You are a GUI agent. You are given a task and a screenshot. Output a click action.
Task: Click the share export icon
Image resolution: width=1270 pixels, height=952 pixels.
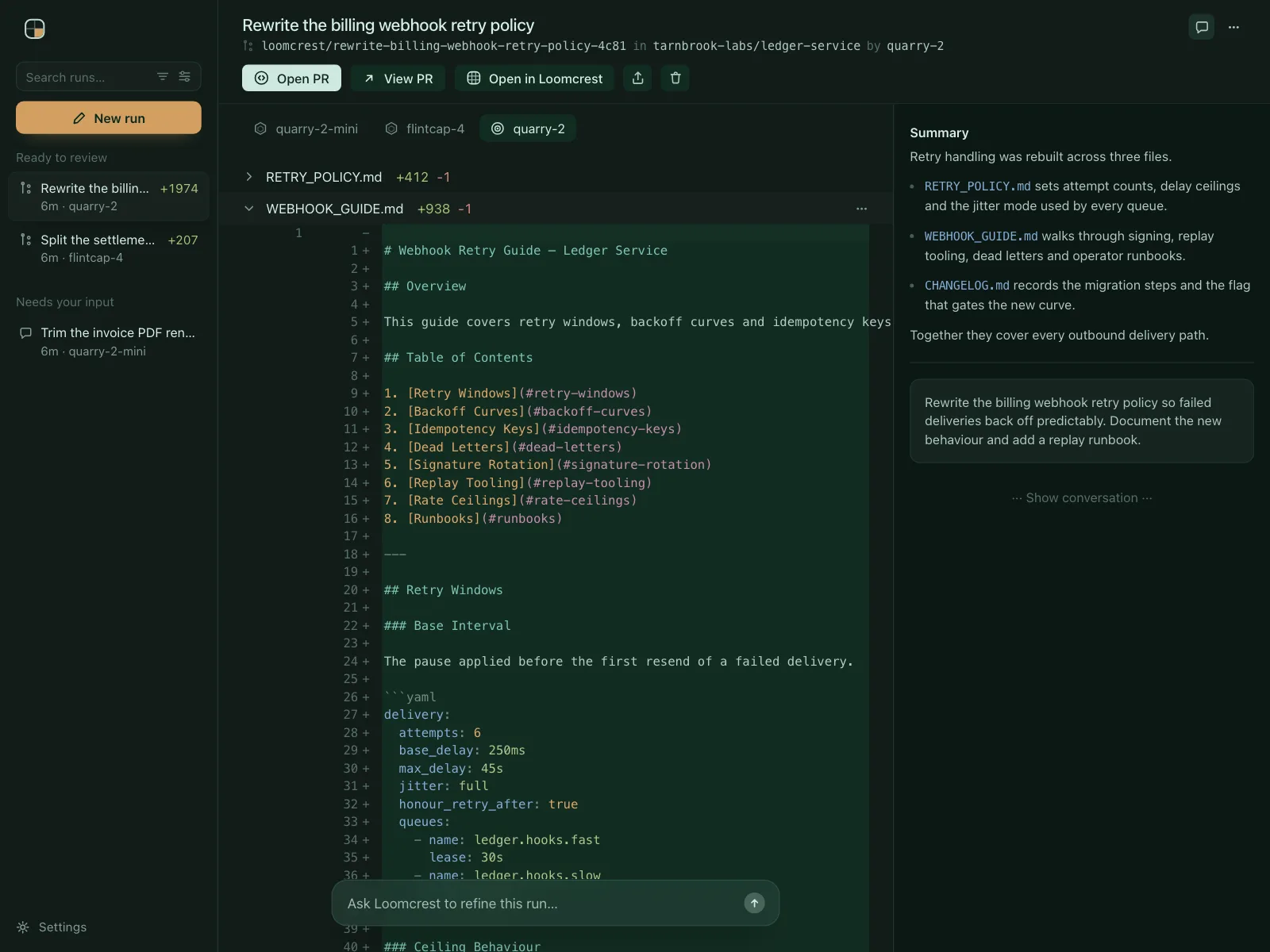tap(637, 78)
